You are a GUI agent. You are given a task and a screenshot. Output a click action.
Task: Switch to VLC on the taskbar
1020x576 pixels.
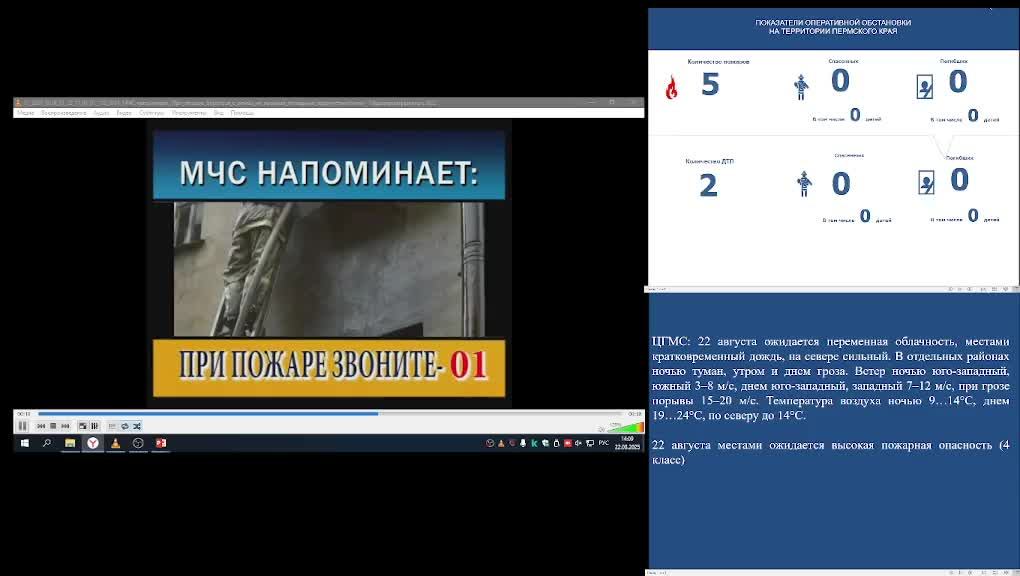point(115,443)
